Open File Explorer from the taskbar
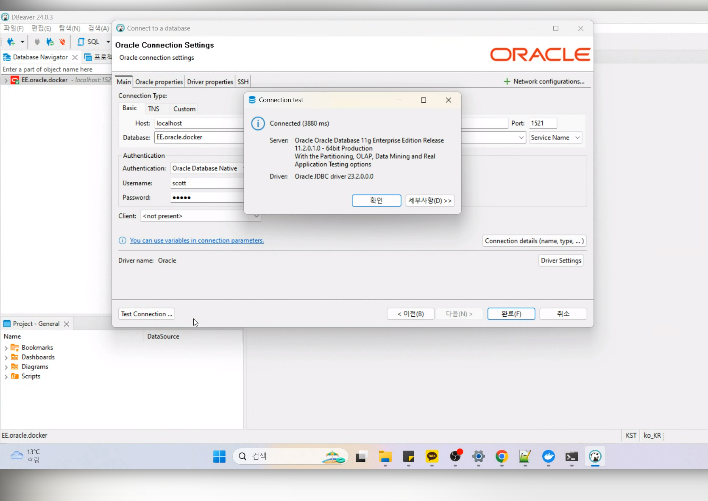This screenshot has width=708, height=501. coord(385,457)
